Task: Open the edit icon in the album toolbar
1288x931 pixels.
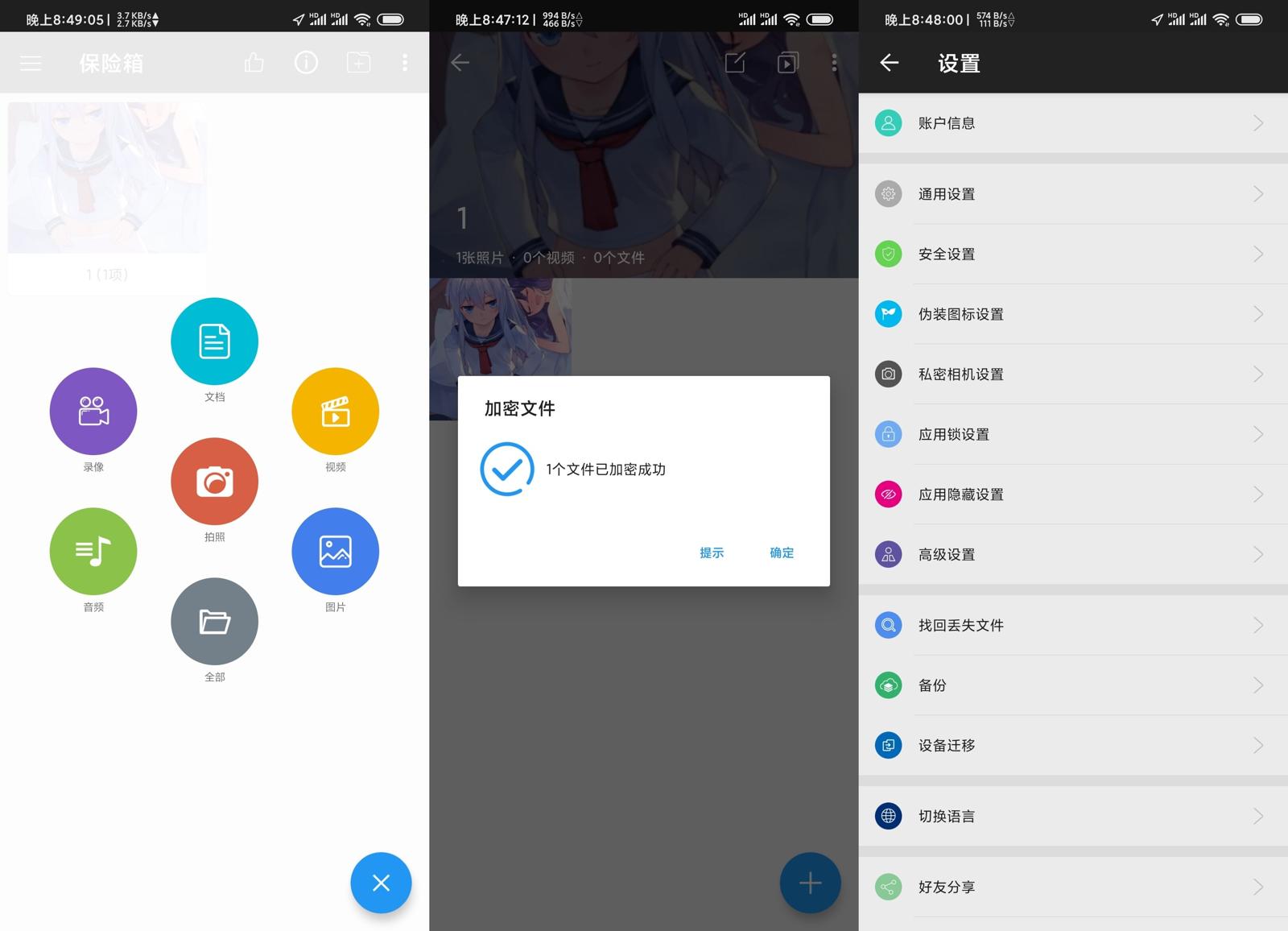Action: (733, 62)
